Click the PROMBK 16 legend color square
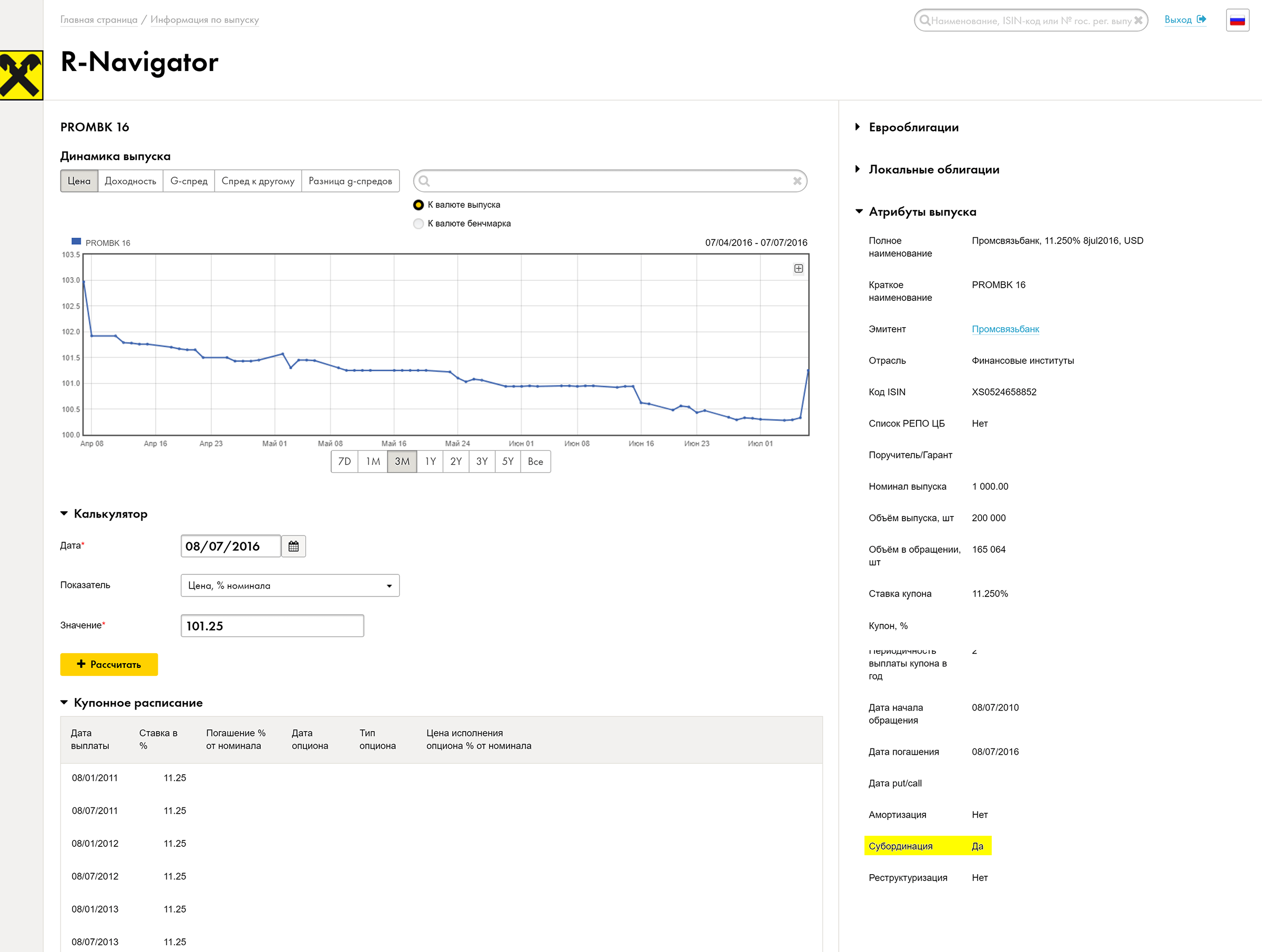This screenshot has height=952, width=1262. pos(76,241)
